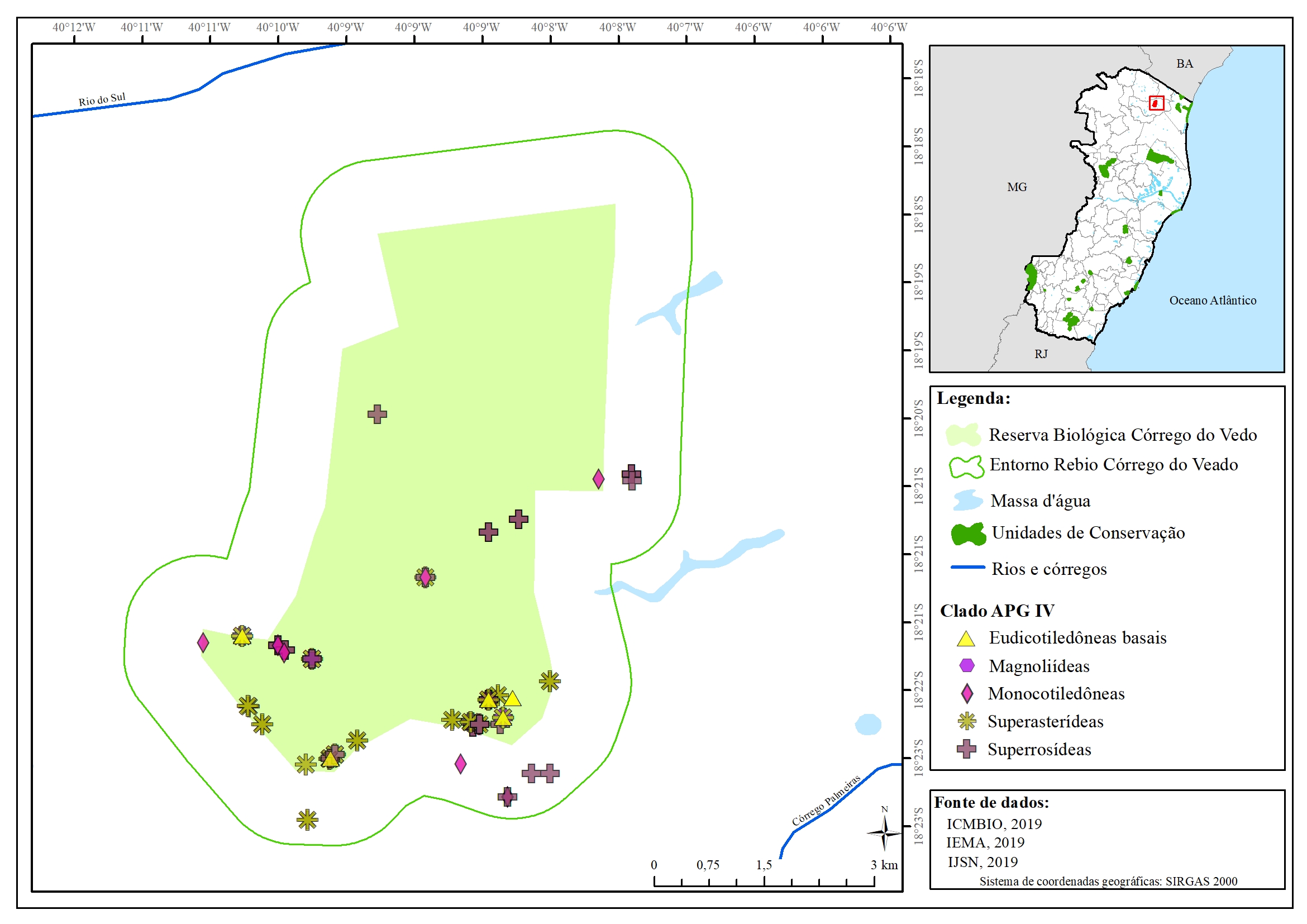Click the yellow triangle Eudicotiledôneas basais legend icon

tap(966, 639)
